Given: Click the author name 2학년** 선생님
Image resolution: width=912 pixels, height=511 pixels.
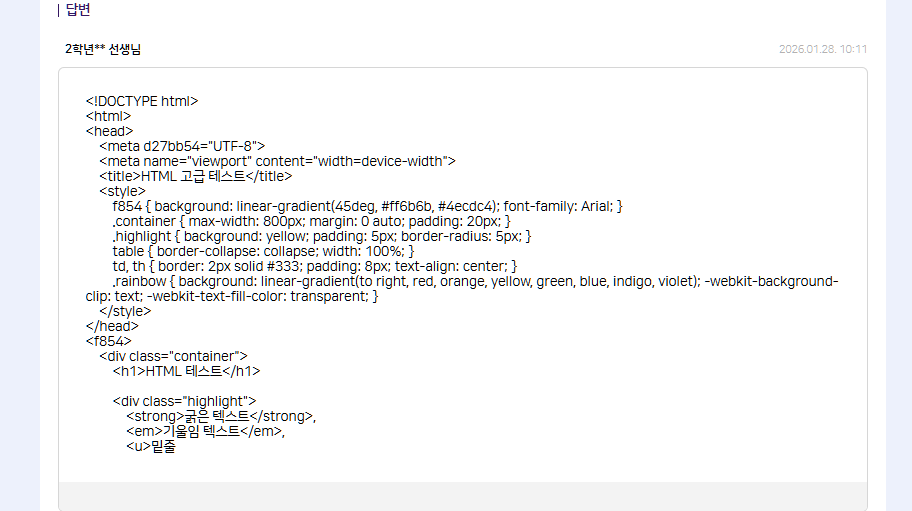Looking at the screenshot, I should pyautogui.click(x=103, y=49).
